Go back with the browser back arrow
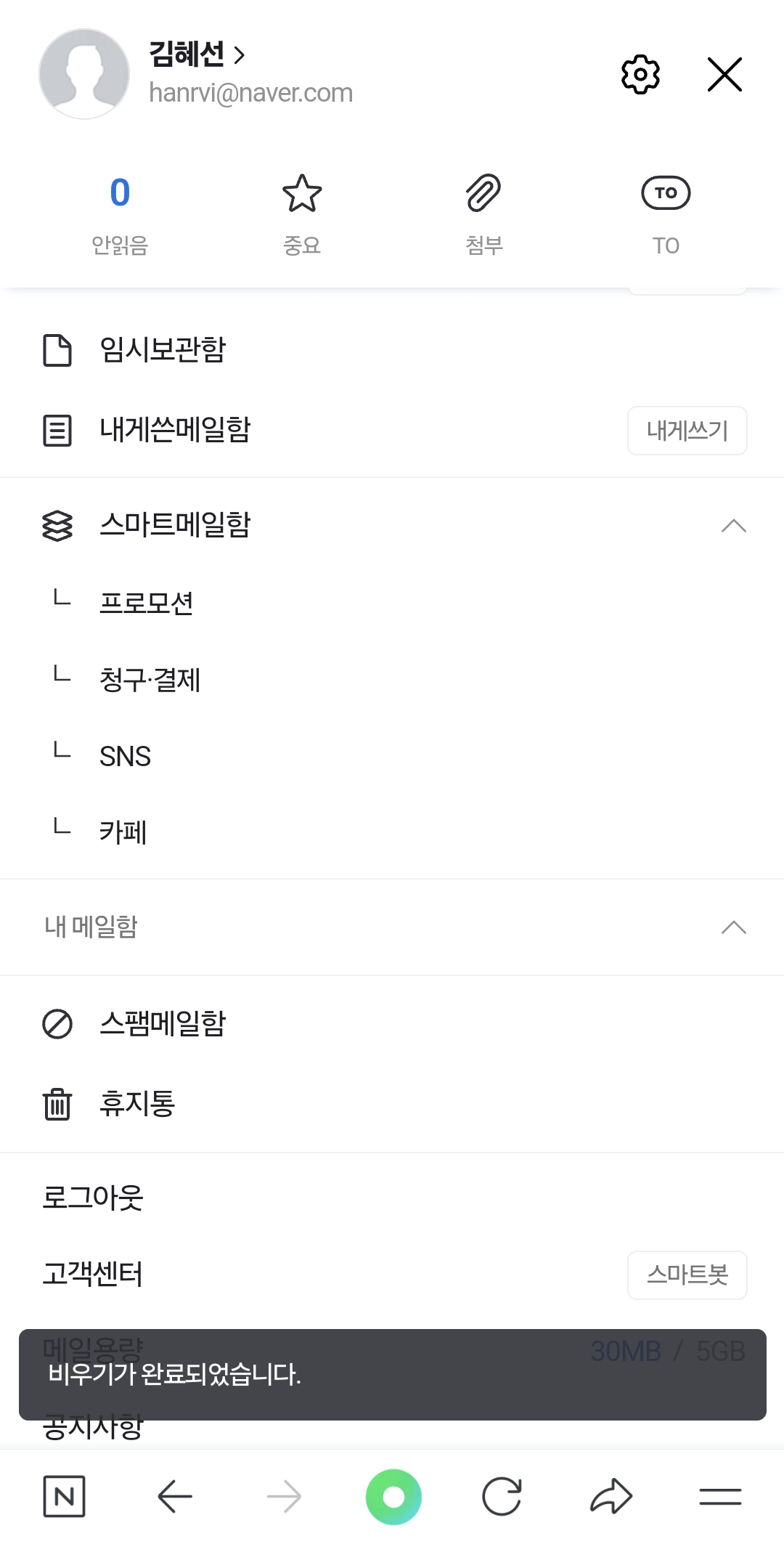This screenshot has width=784, height=1544. (175, 1496)
